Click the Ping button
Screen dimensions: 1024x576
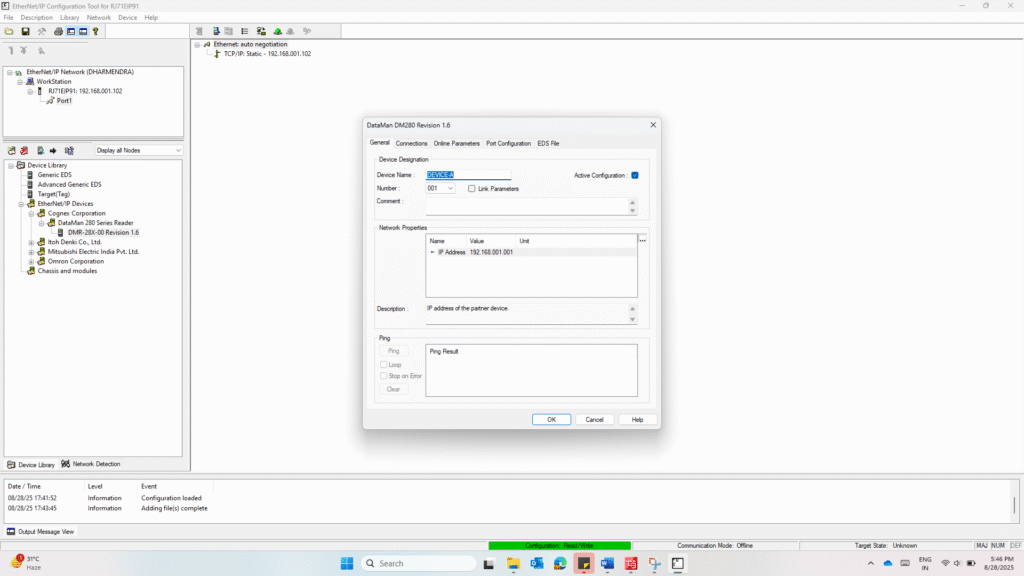[393, 351]
